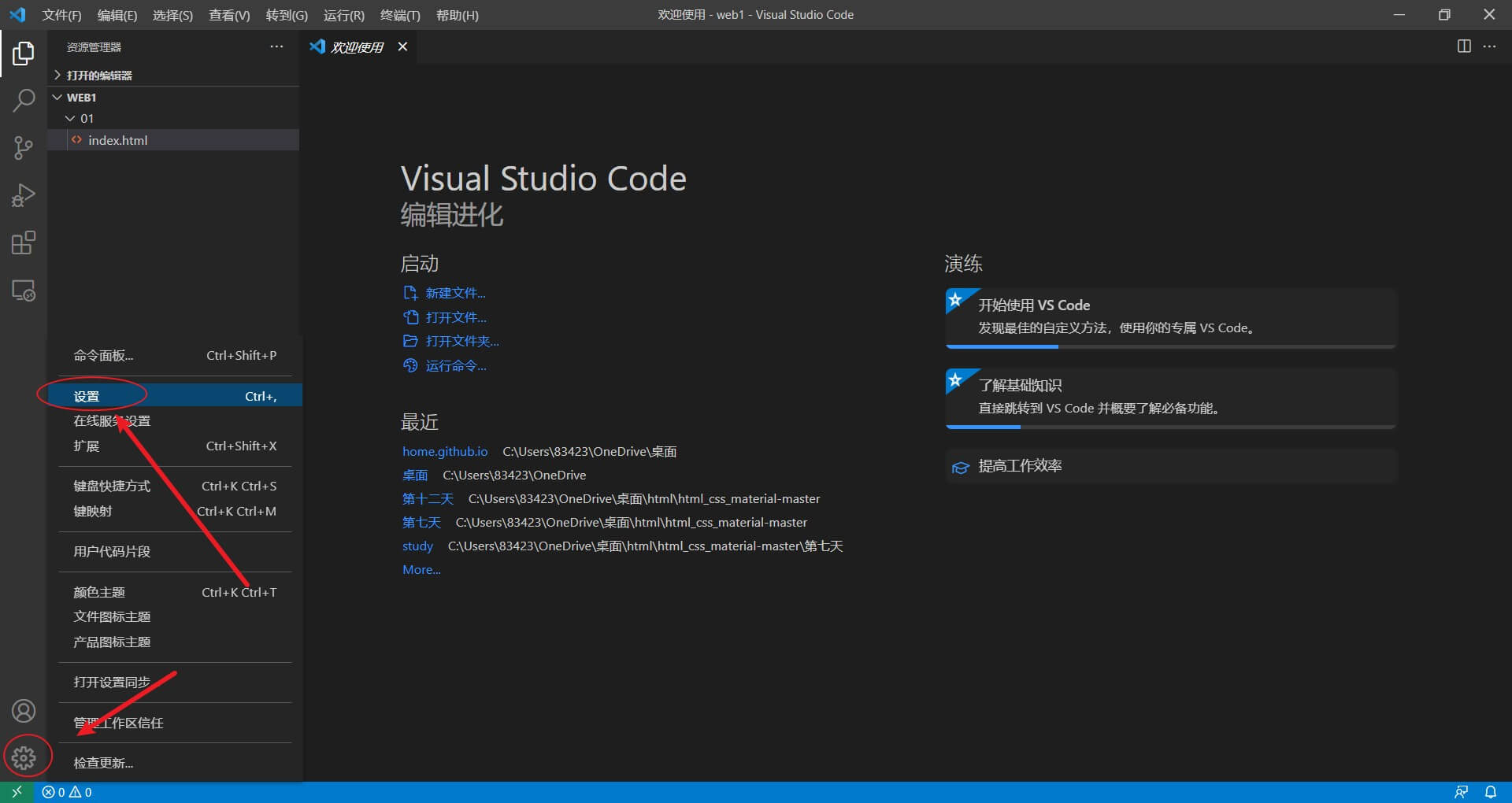This screenshot has height=803, width=1512.
Task: Open the 了解基础知识 walkthrough
Action: click(x=1171, y=398)
